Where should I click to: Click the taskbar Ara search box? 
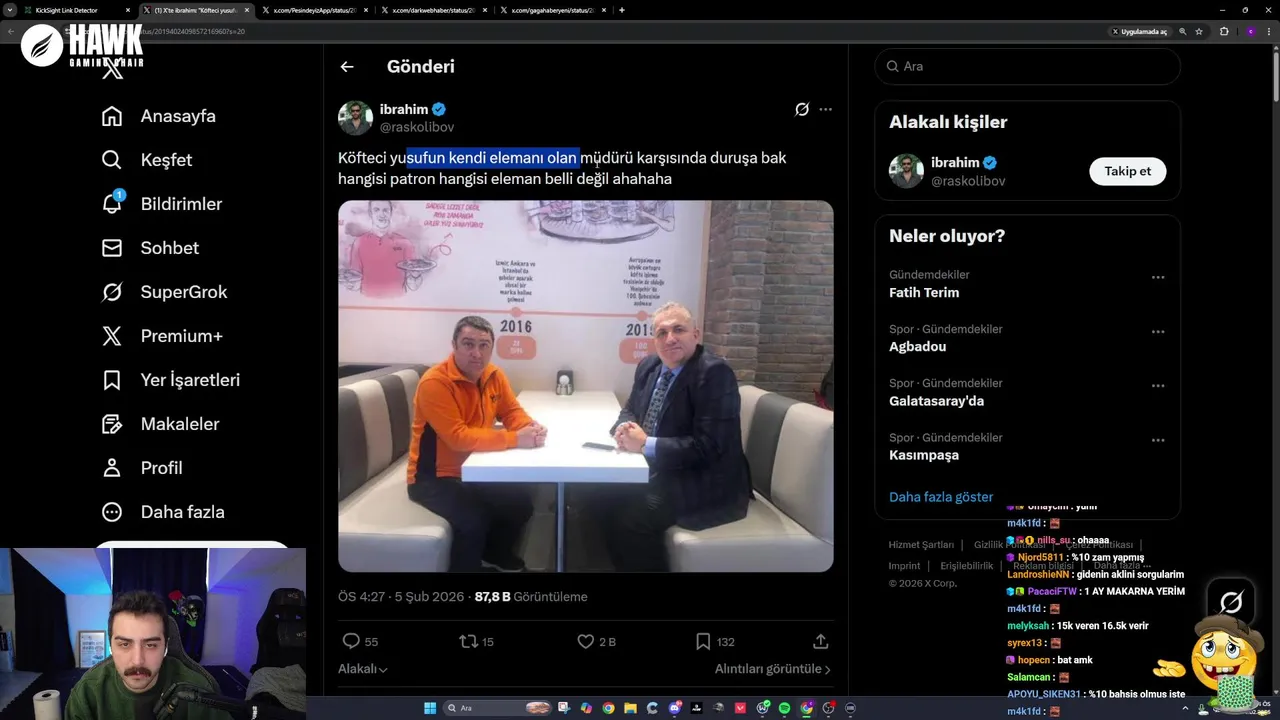pos(498,708)
